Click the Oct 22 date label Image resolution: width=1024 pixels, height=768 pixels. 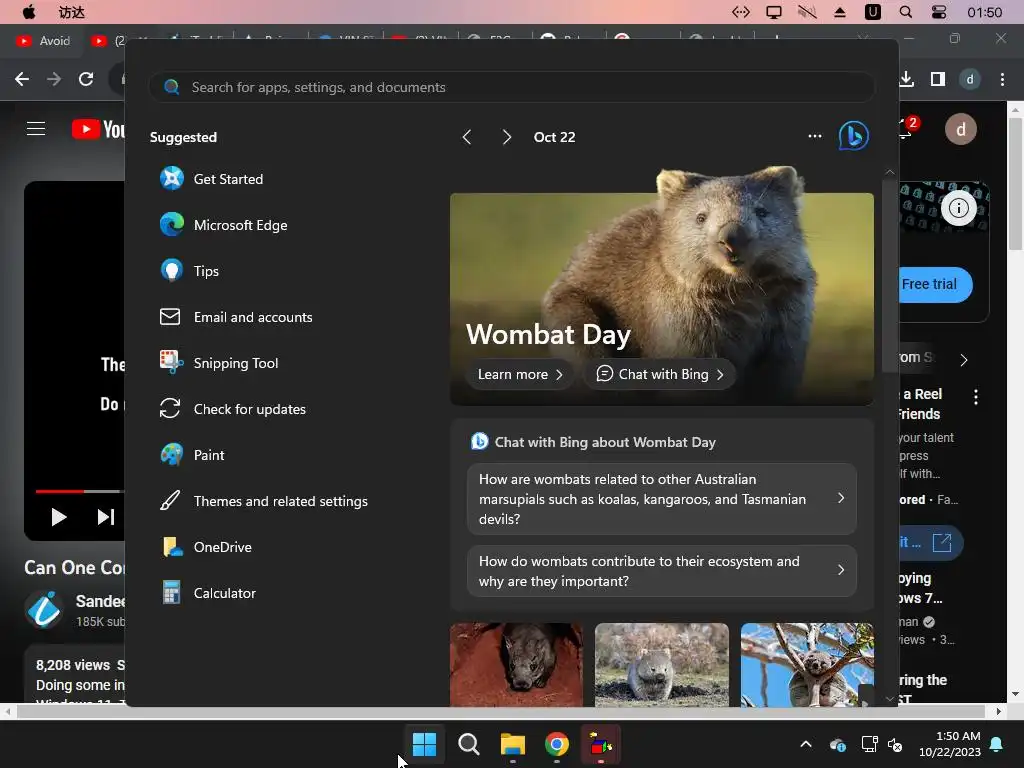click(x=554, y=136)
